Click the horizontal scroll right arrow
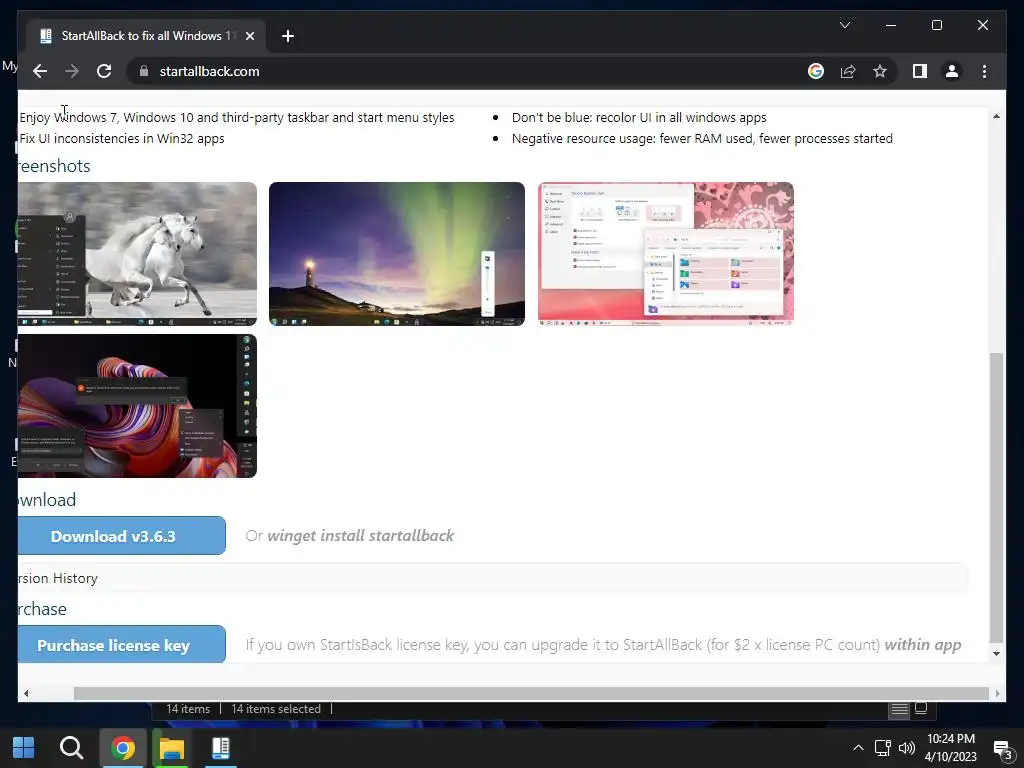Viewport: 1024px width, 768px height. [997, 694]
